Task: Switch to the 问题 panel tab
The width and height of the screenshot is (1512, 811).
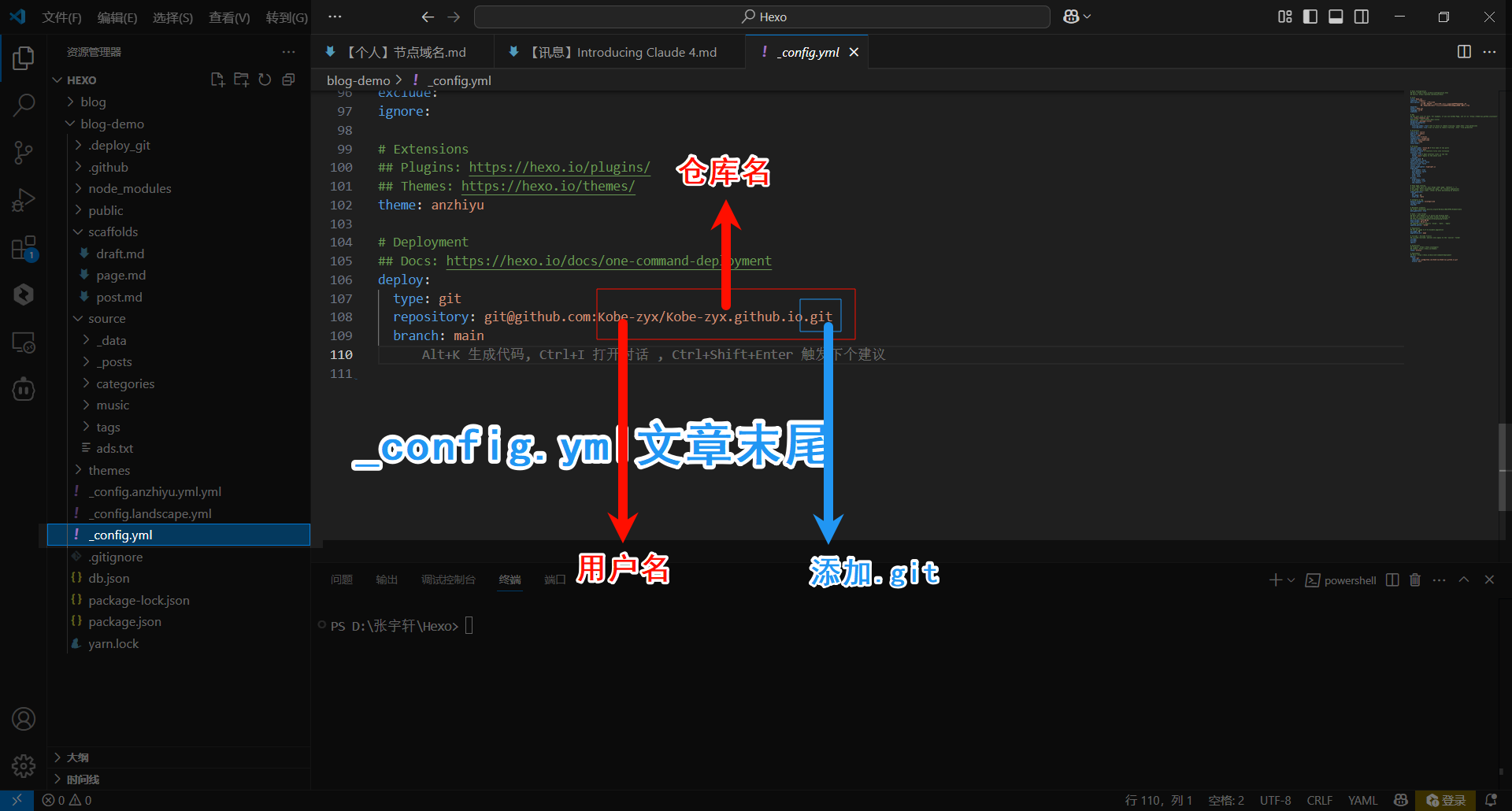Action: 342,580
